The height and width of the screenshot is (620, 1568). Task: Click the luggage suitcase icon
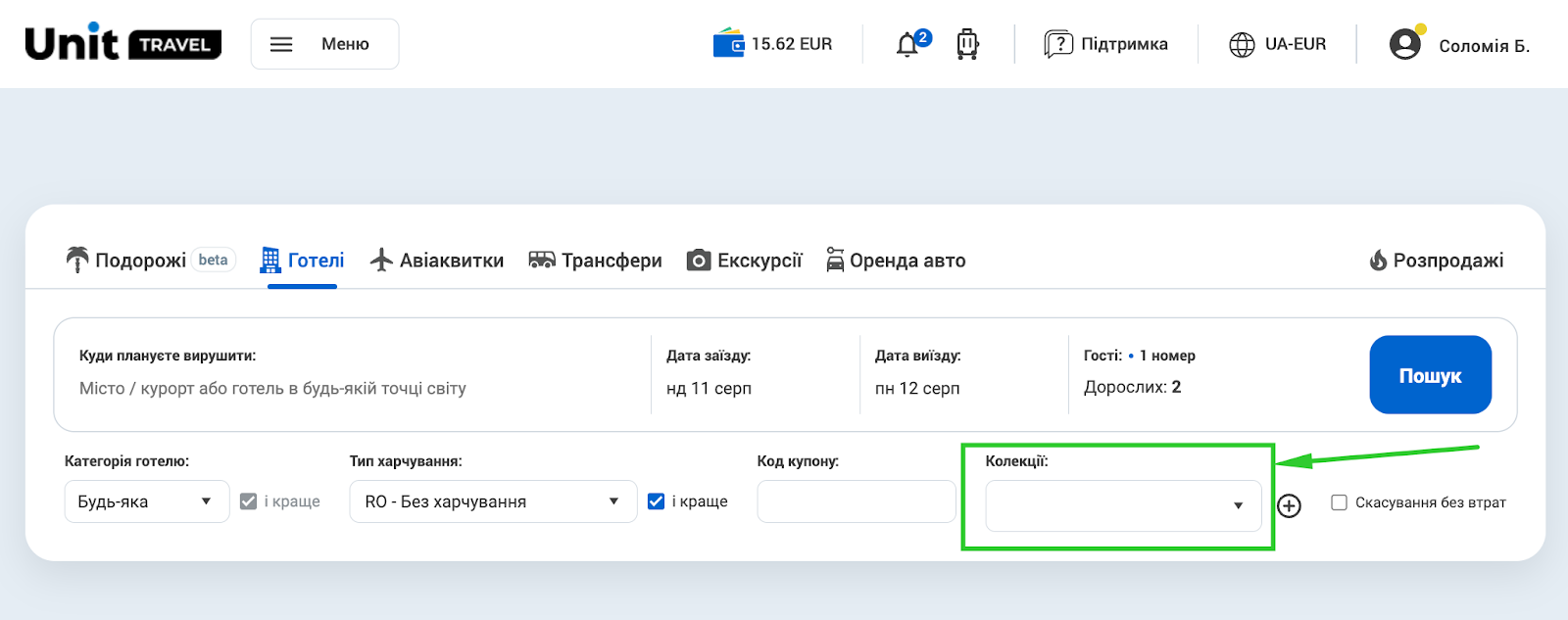(967, 44)
